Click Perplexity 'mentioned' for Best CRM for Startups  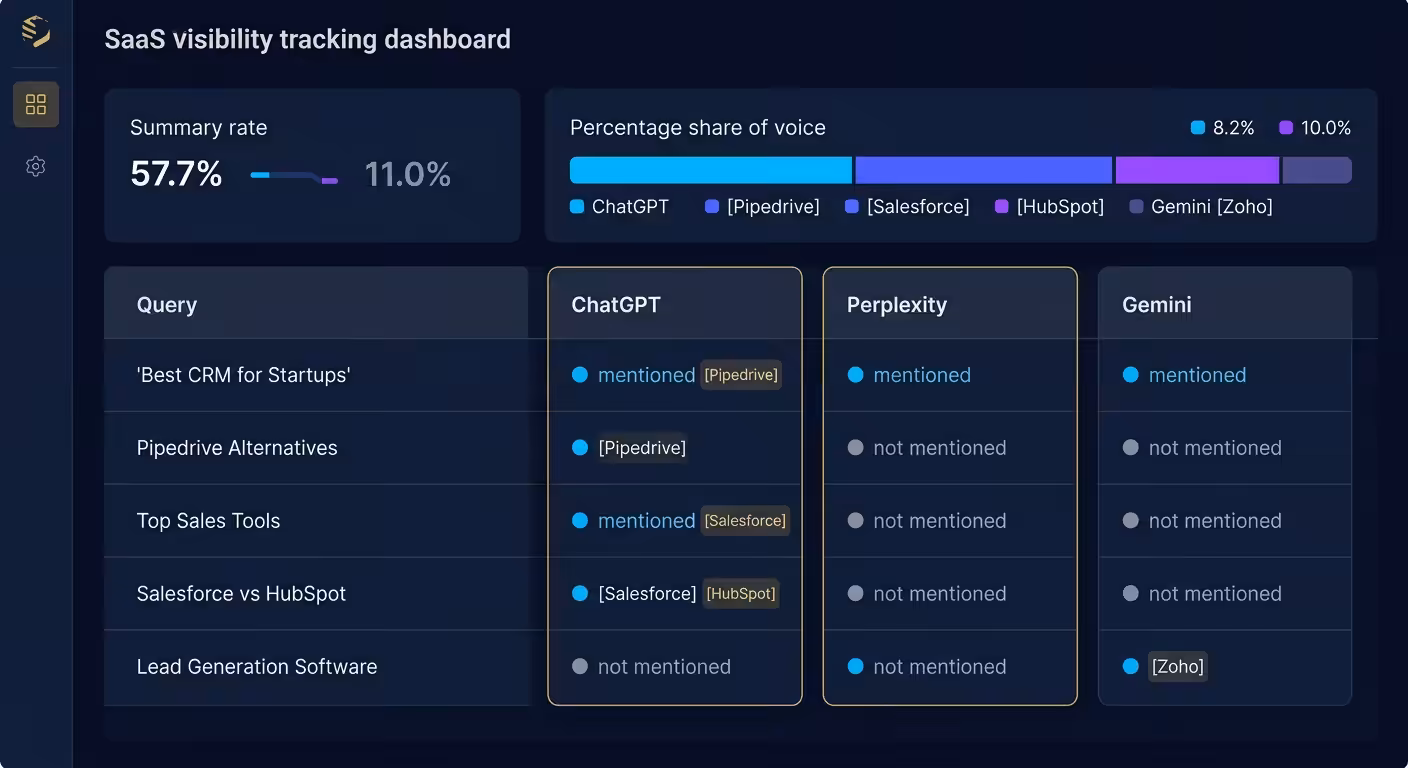[x=922, y=375]
